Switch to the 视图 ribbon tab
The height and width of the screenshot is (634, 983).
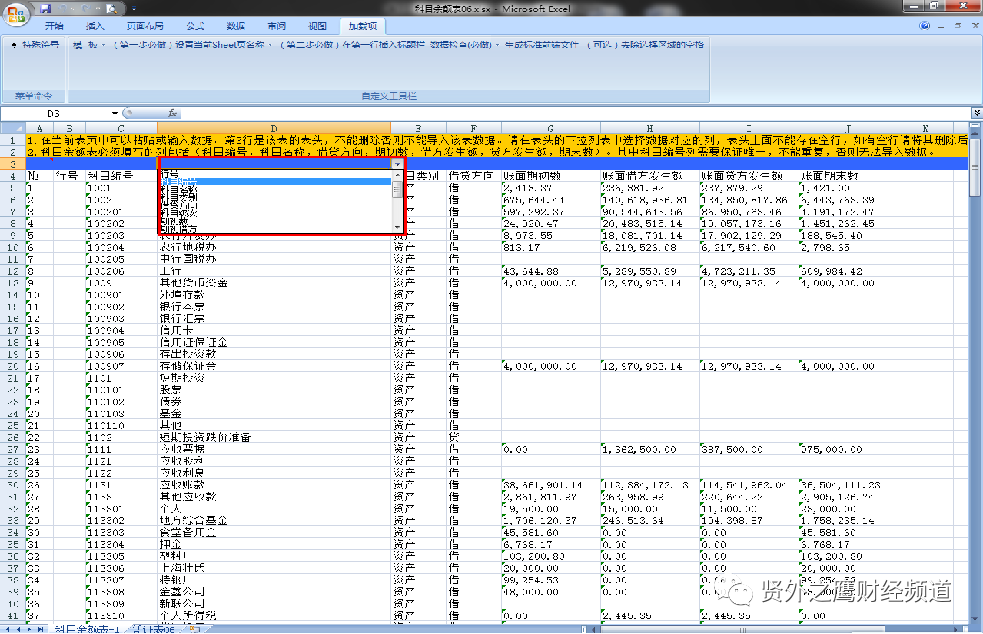click(x=317, y=26)
